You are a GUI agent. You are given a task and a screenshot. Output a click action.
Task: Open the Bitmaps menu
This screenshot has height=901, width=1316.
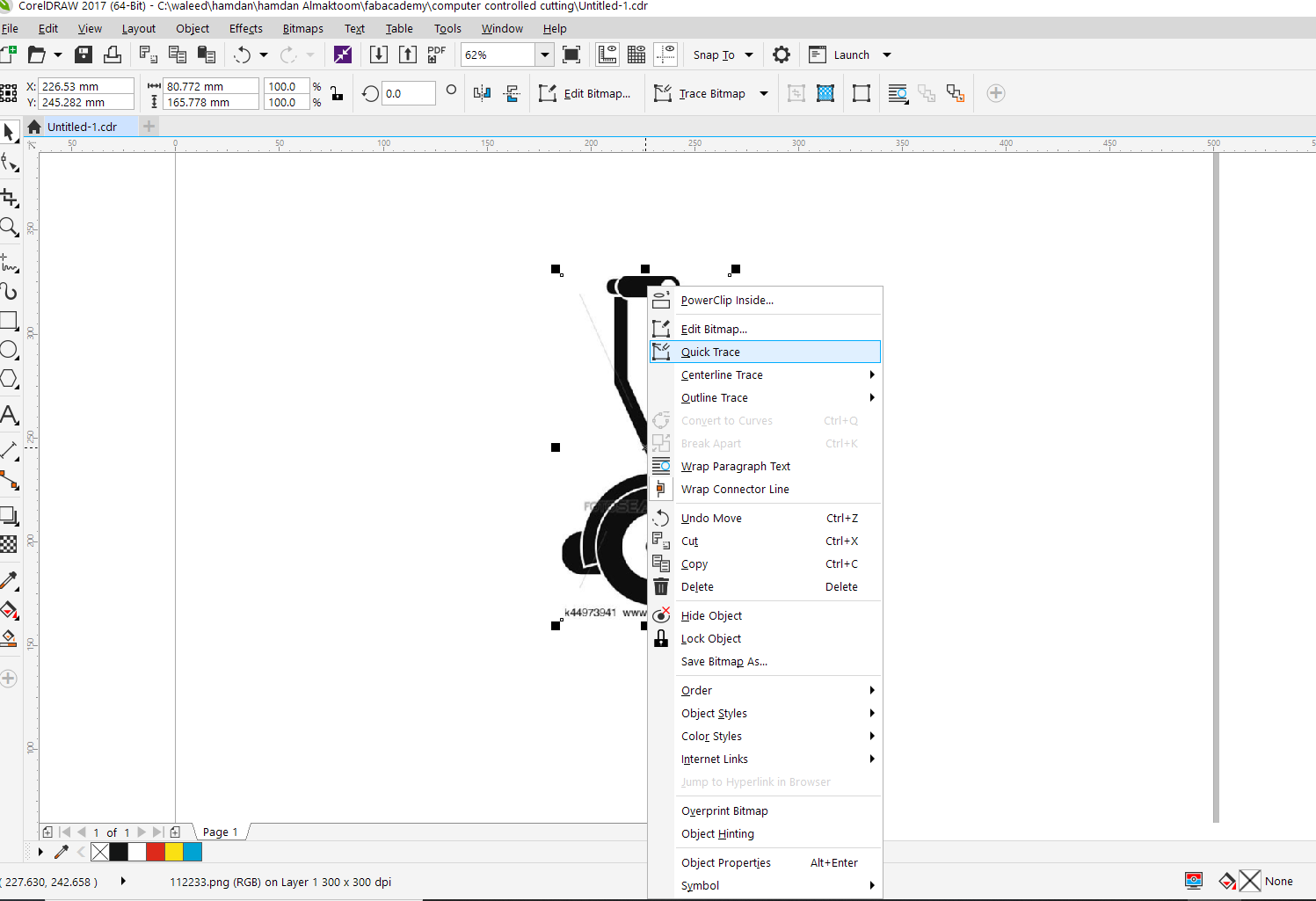pos(302,28)
